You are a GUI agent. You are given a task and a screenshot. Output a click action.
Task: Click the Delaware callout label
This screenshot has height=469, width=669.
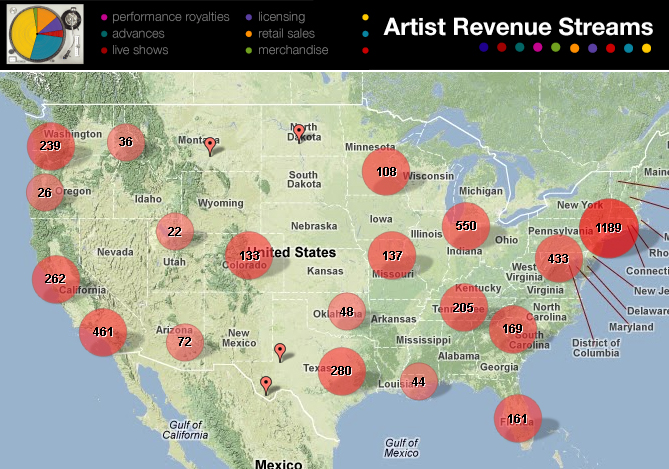647,311
